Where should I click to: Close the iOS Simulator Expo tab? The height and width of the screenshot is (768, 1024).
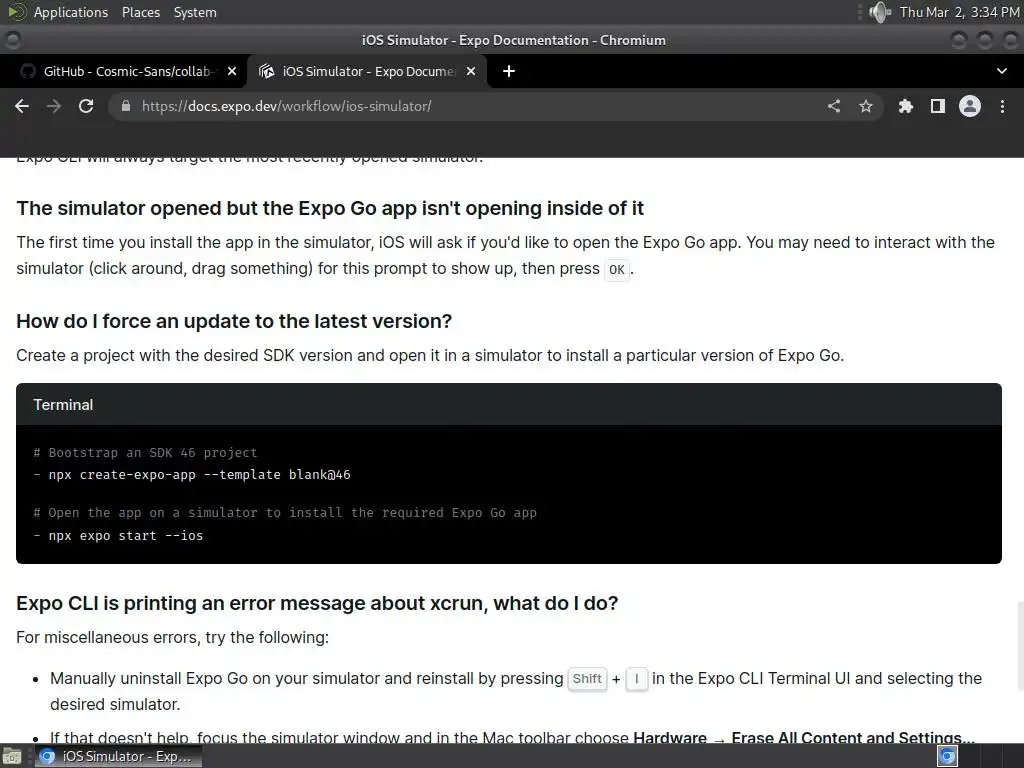click(471, 71)
